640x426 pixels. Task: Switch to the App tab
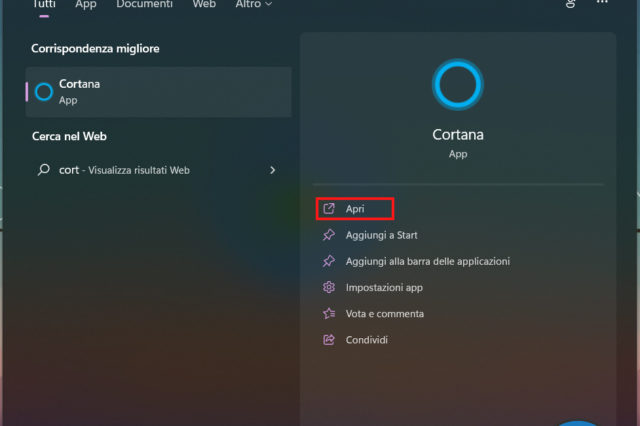[86, 5]
